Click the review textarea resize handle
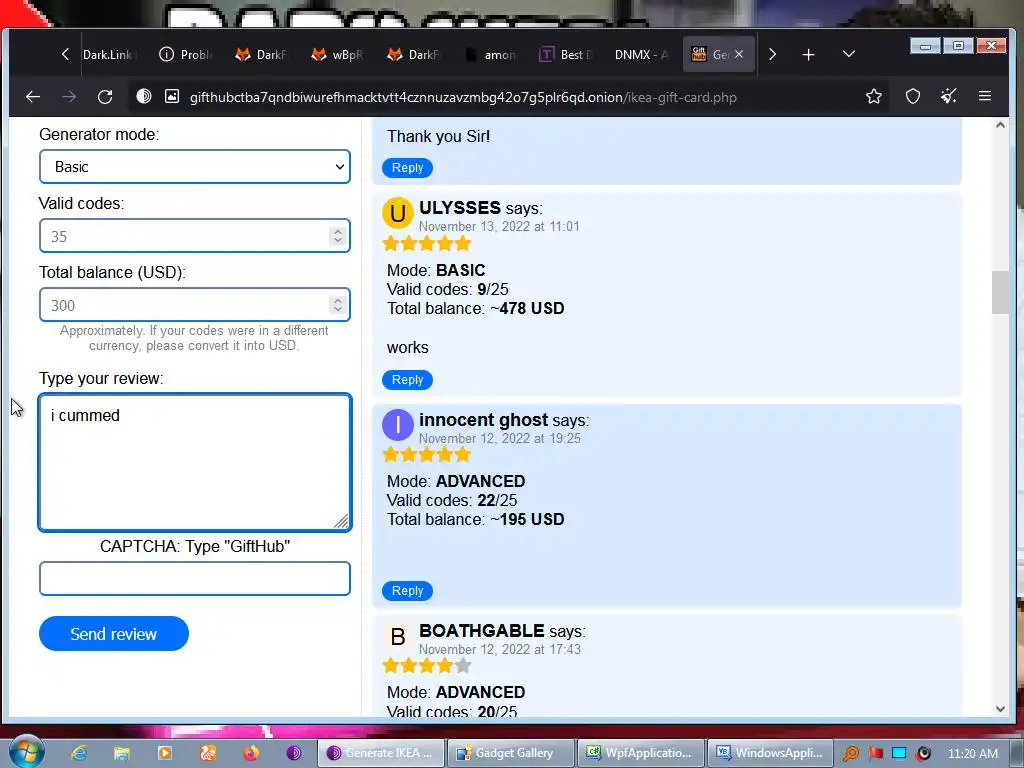Image resolution: width=1024 pixels, height=768 pixels. point(342,521)
